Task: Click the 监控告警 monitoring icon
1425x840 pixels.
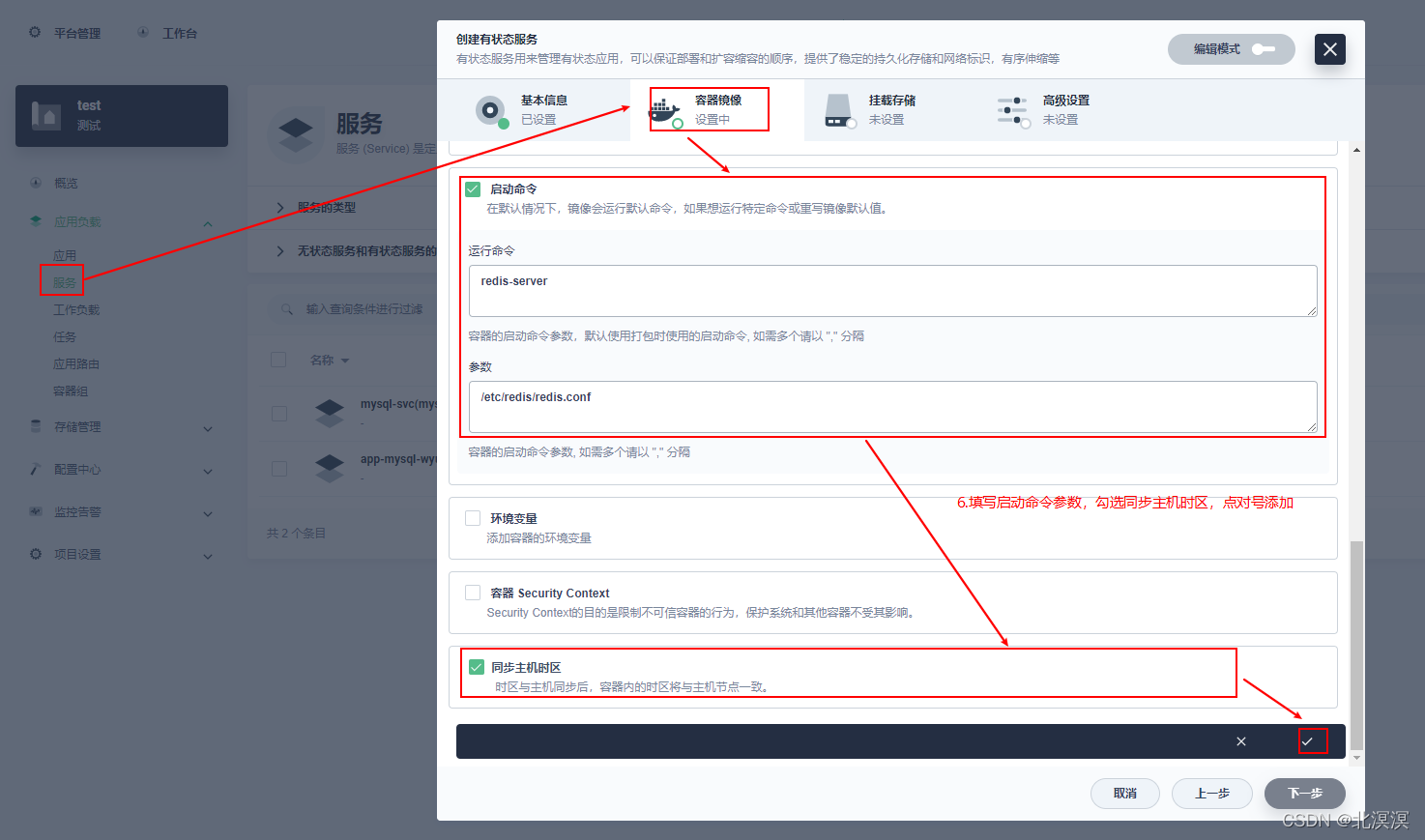Action: [36, 511]
